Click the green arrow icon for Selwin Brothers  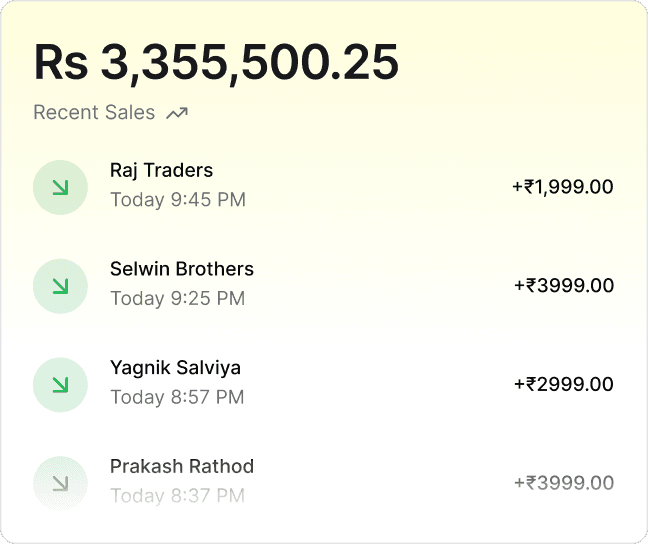[61, 286]
